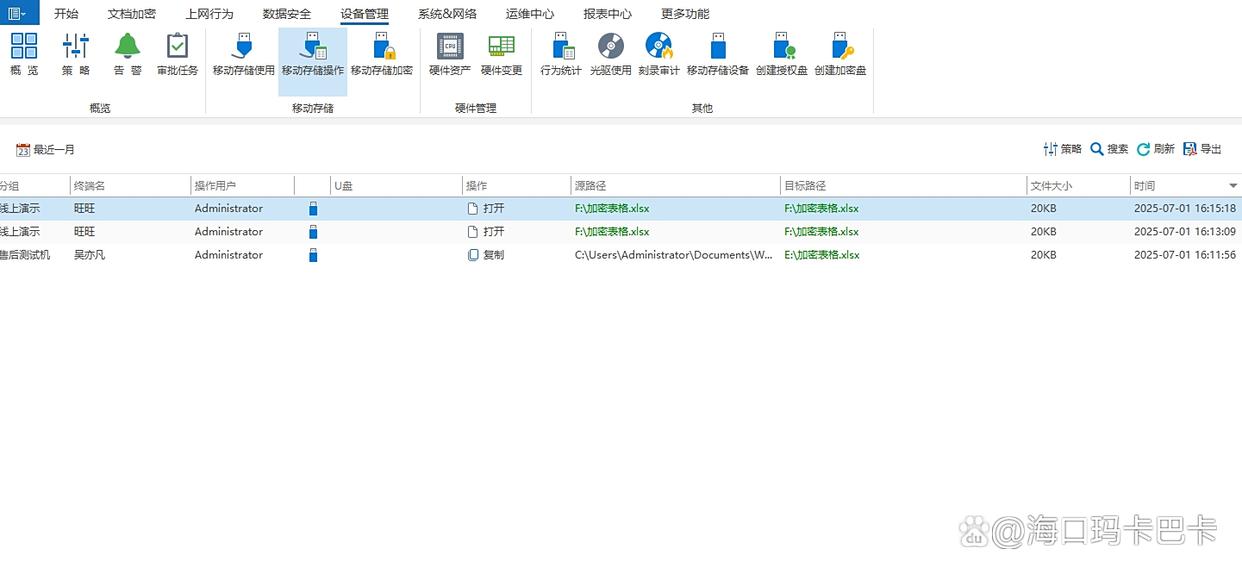The width and height of the screenshot is (1242, 574).
Task: Click the 刷新 refresh button
Action: [x=1155, y=149]
